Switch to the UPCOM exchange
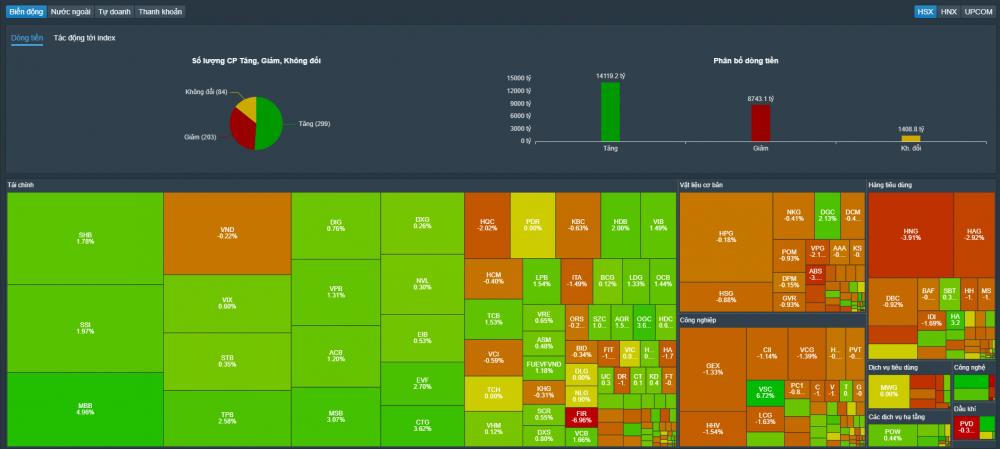This screenshot has height=449, width=1000. [978, 11]
